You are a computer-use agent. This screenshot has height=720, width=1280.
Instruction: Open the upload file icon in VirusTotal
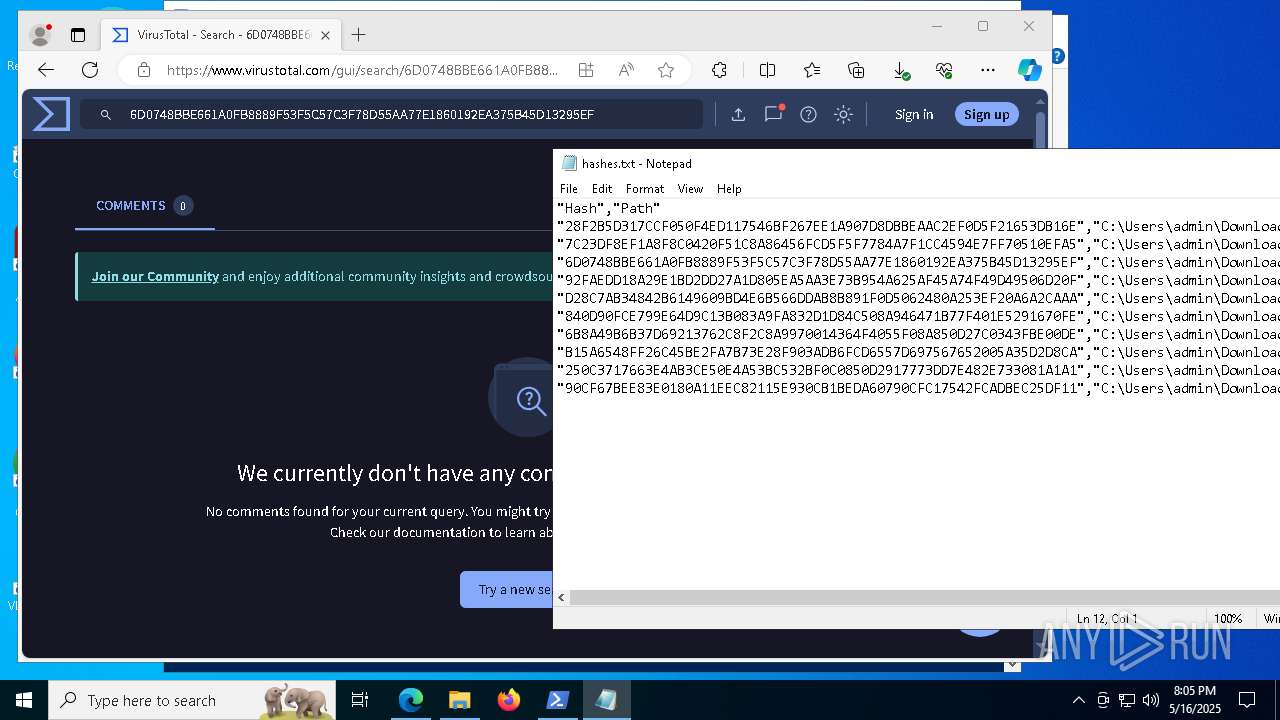738,115
